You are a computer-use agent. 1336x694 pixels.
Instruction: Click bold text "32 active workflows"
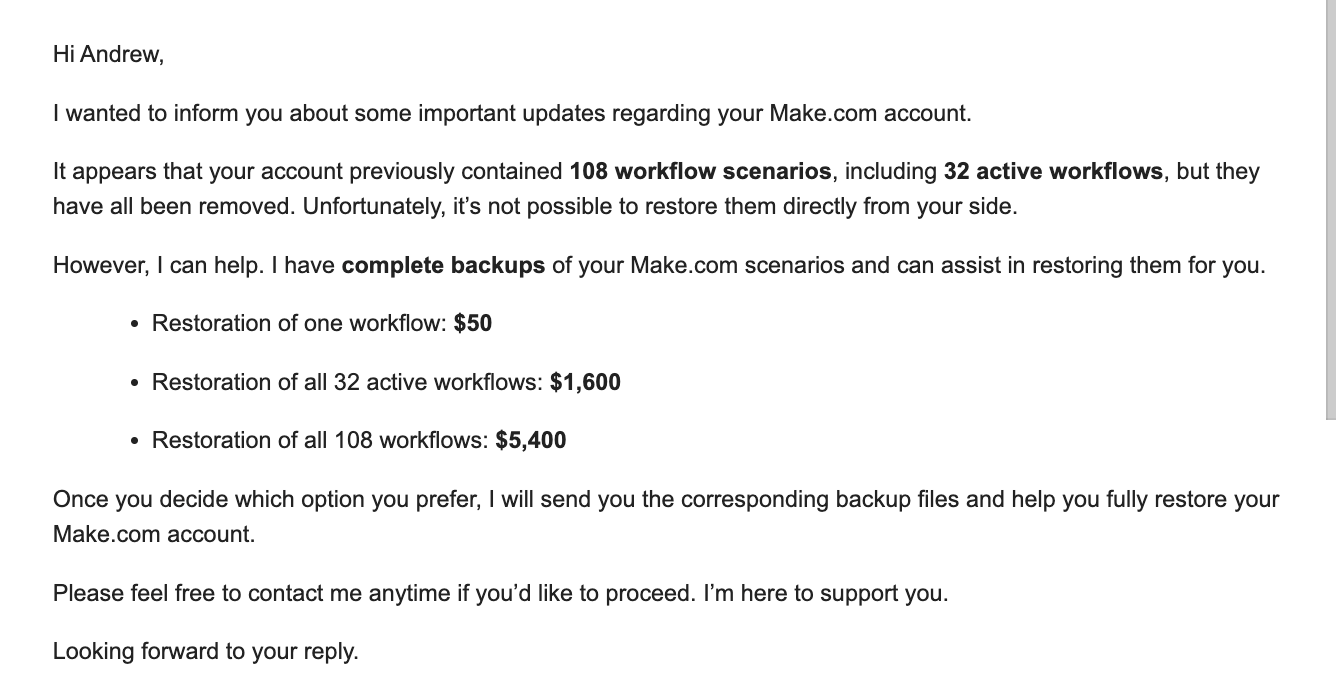point(1053,171)
